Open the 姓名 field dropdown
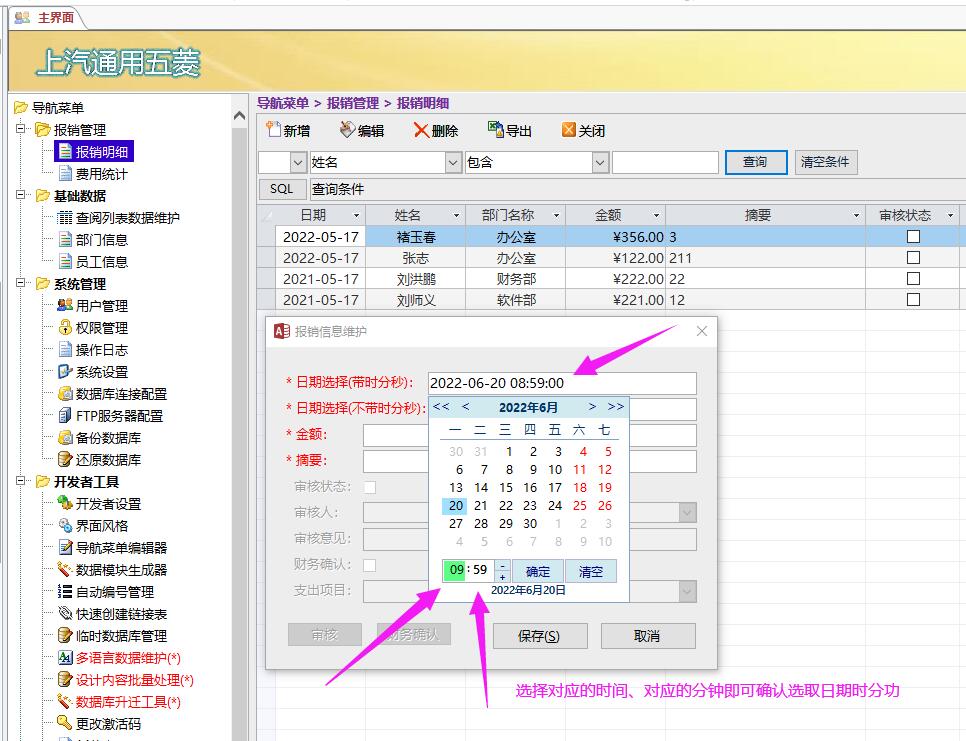Image resolution: width=966 pixels, height=741 pixels. click(453, 163)
